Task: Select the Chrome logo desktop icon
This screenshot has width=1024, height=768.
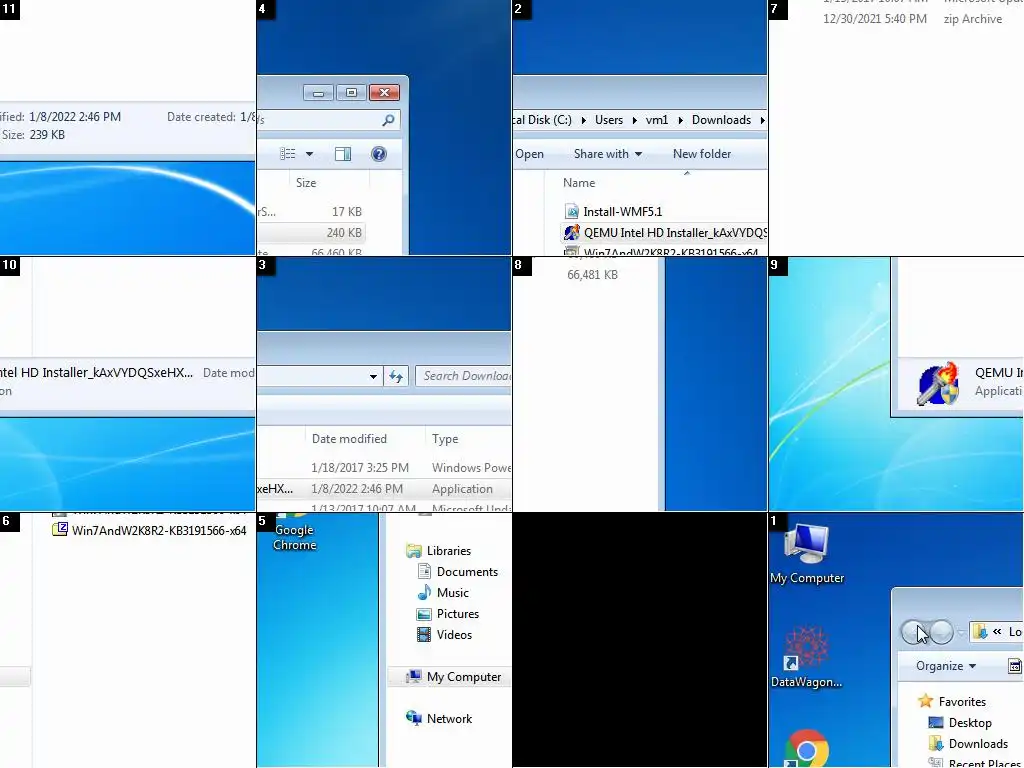Action: pyautogui.click(x=807, y=748)
